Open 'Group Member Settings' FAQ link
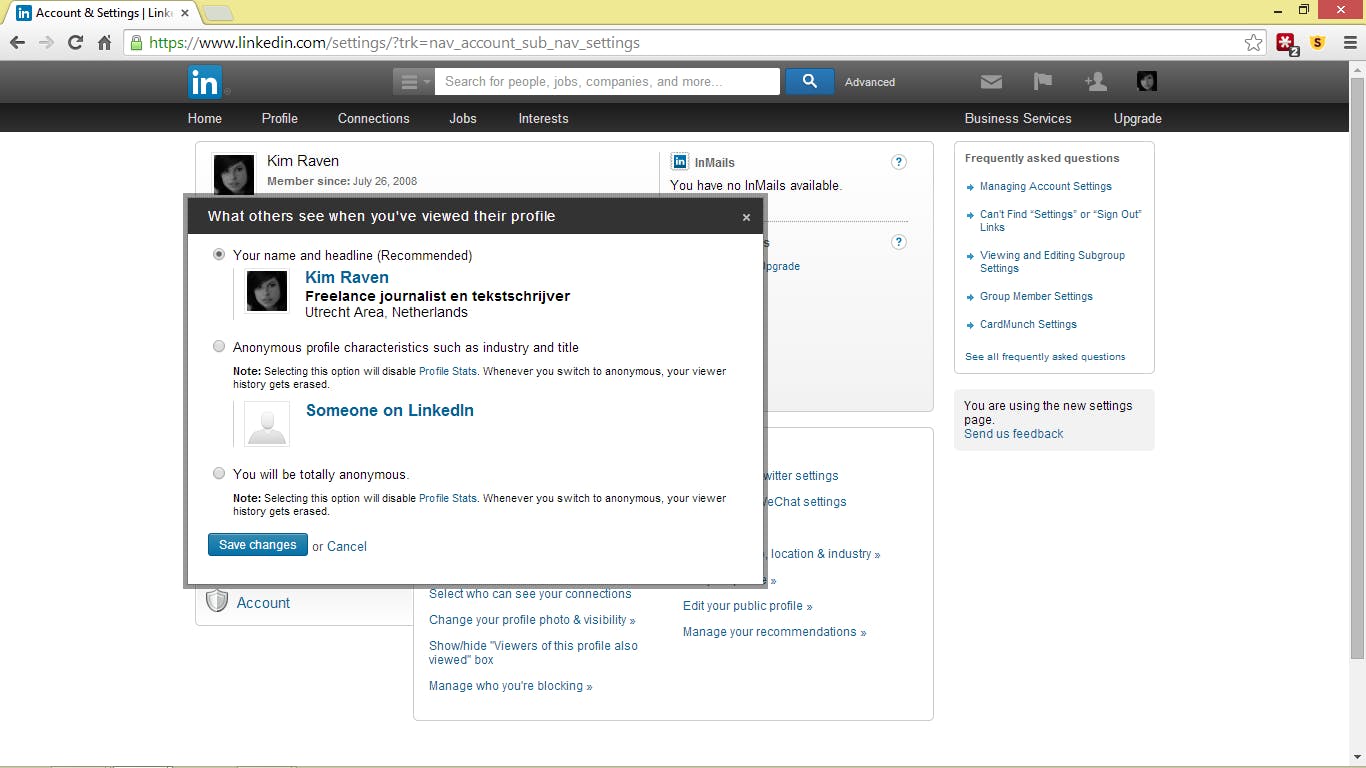Viewport: 1366px width, 768px height. [1036, 296]
